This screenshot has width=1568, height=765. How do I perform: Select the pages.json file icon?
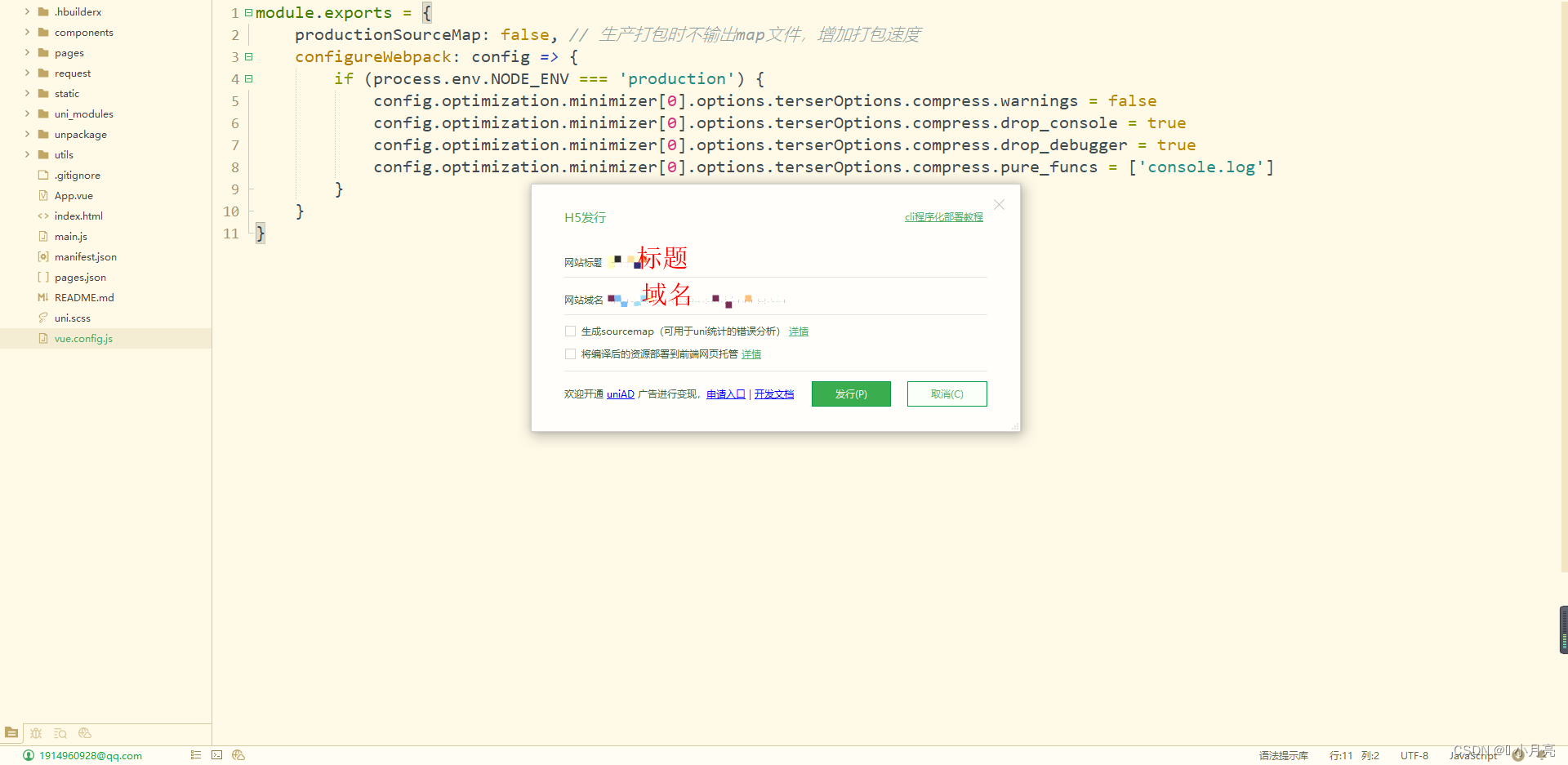pos(43,277)
